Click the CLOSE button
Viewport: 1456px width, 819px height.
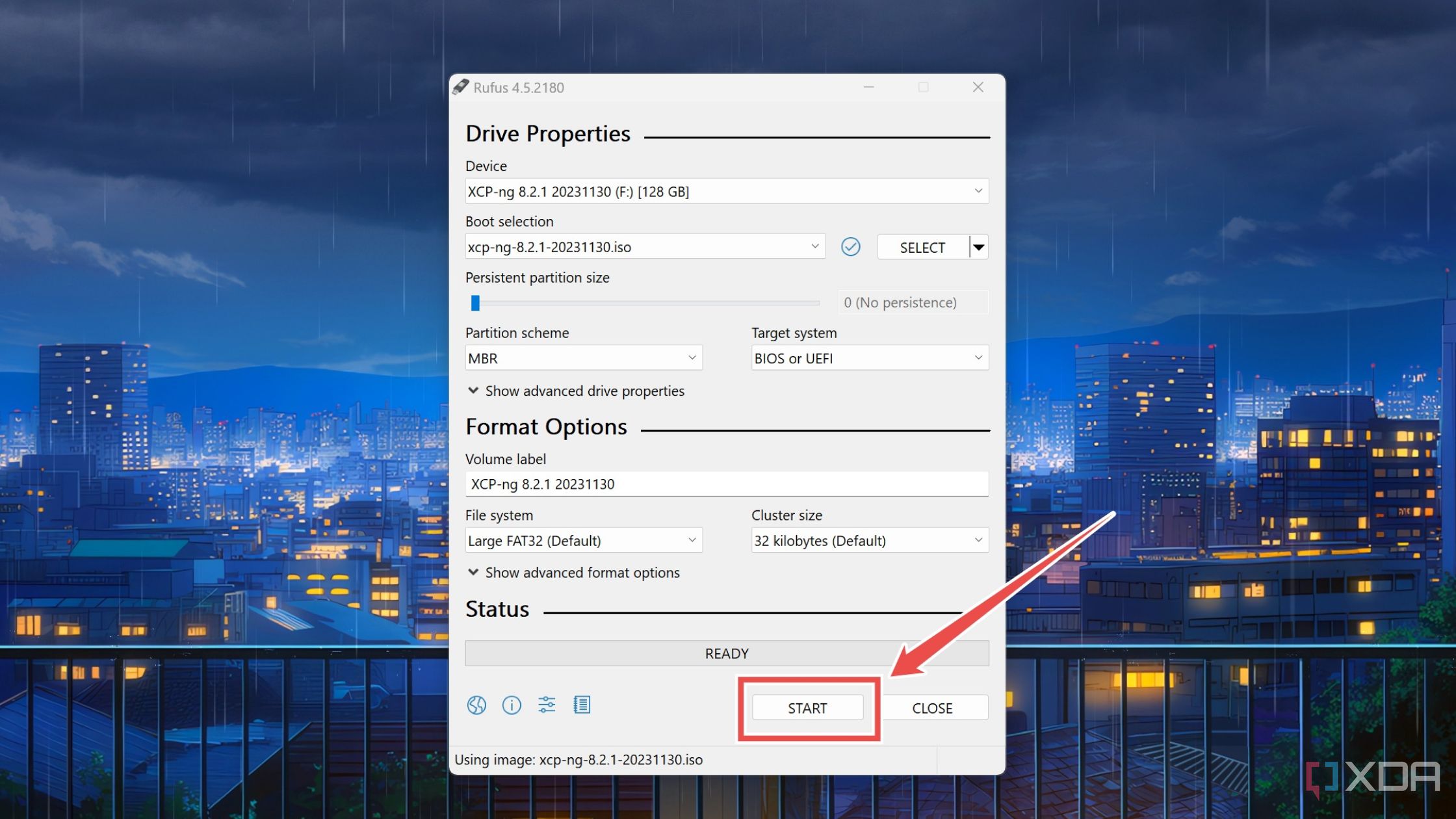pos(932,708)
